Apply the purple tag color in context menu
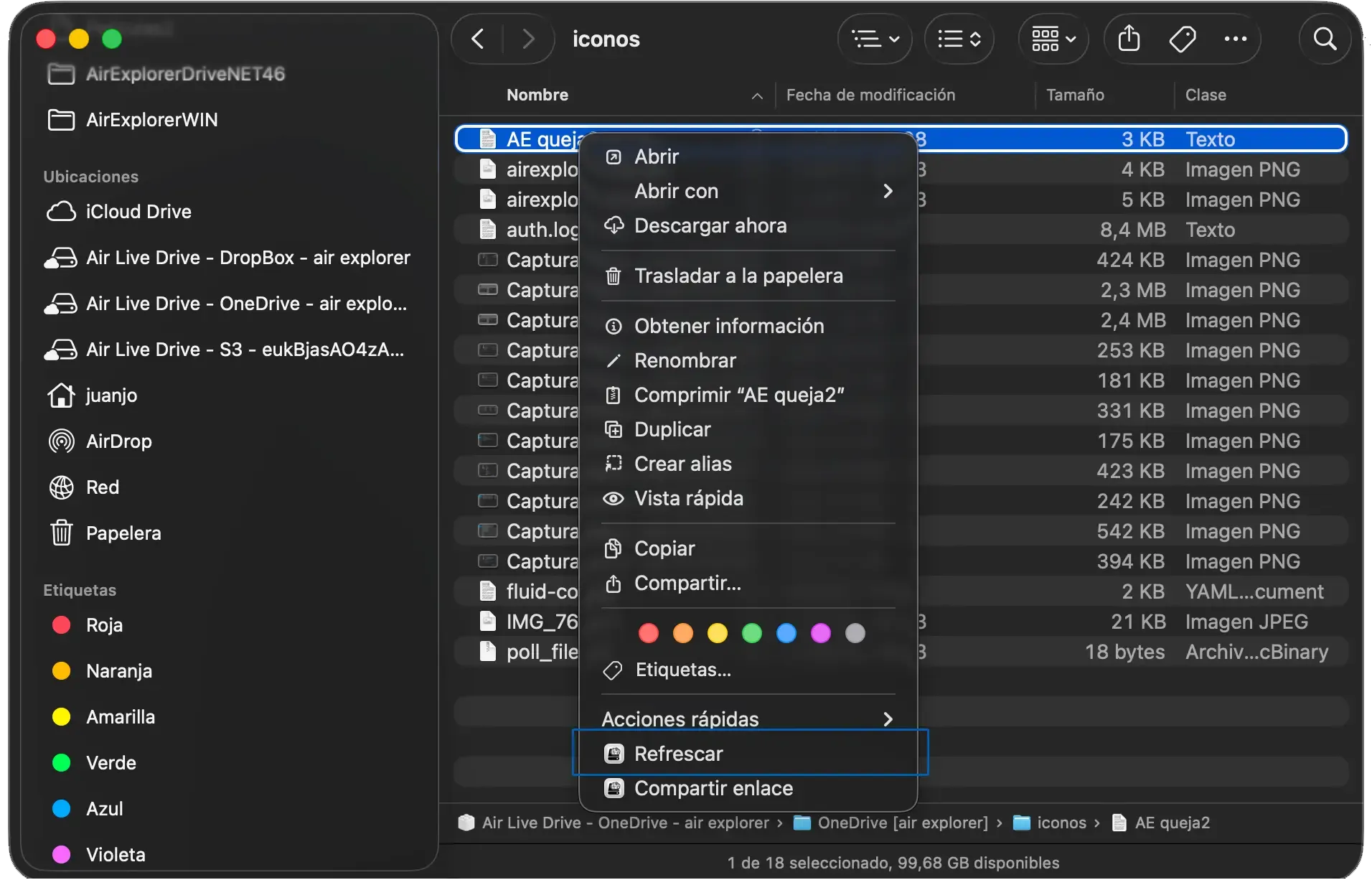Image resolution: width=1372 pixels, height=880 pixels. 821,633
